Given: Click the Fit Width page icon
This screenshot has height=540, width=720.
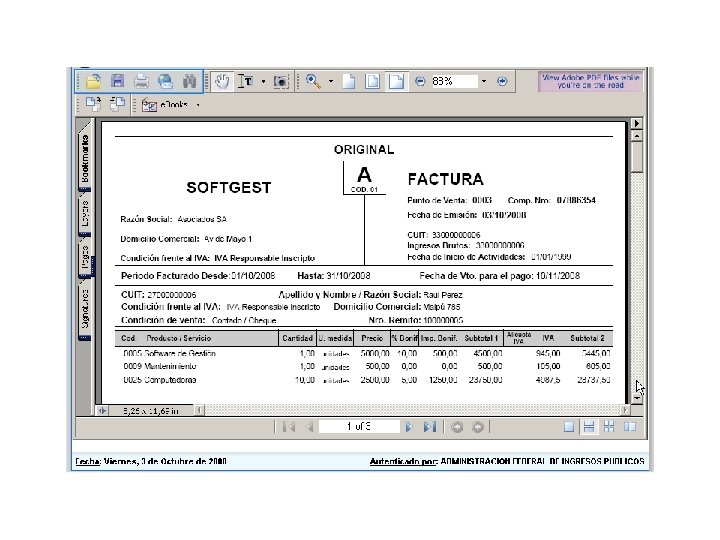Looking at the screenshot, I should click(396, 81).
